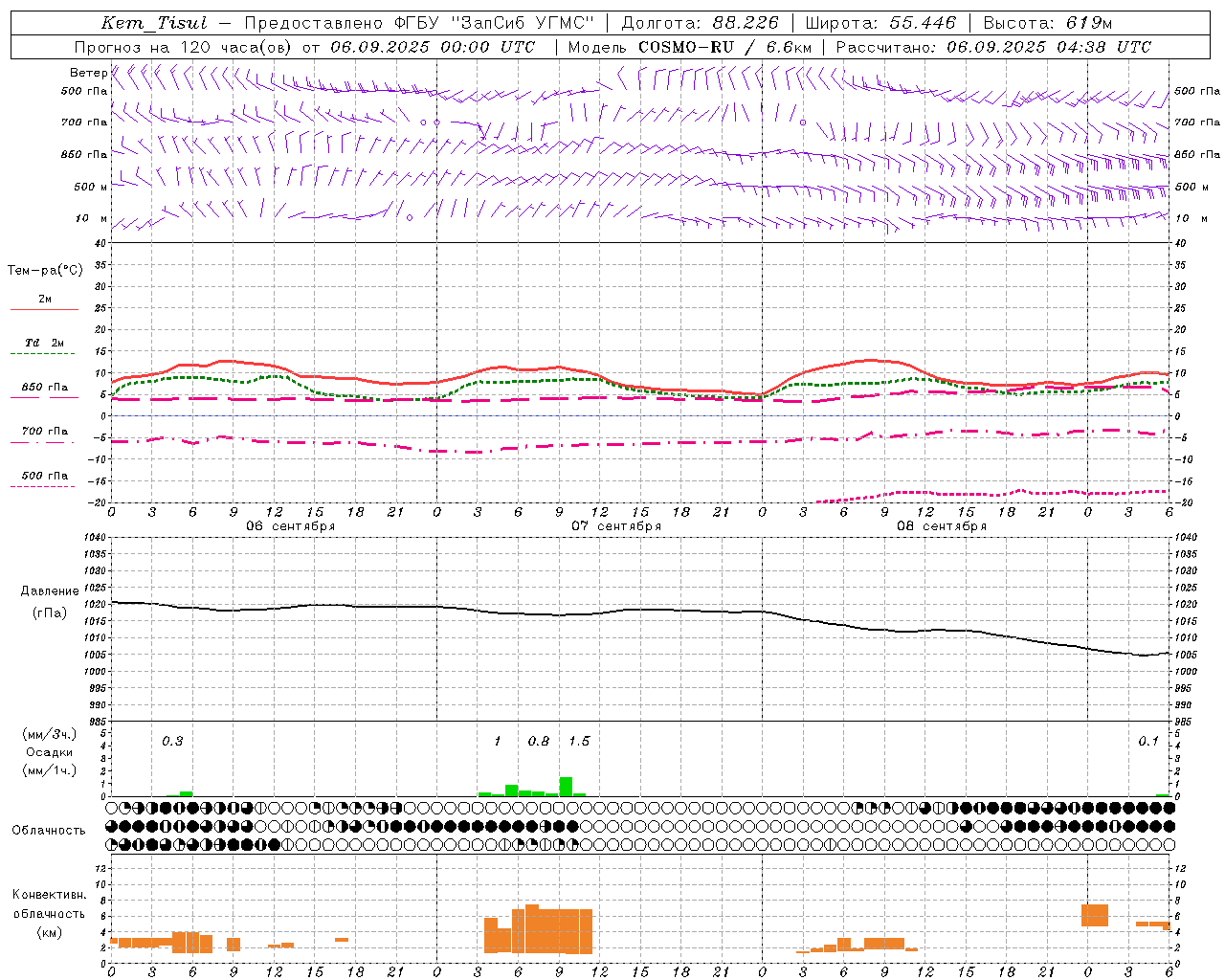The height and width of the screenshot is (980, 1225).
Task: Click the station name Kem_Tisul in header
Action: [154, 24]
